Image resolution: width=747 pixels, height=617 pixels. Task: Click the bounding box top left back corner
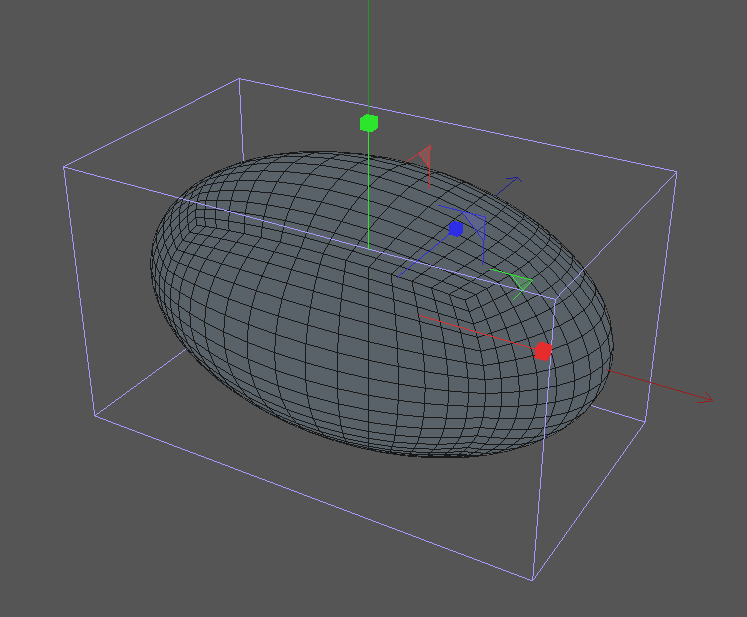point(238,79)
